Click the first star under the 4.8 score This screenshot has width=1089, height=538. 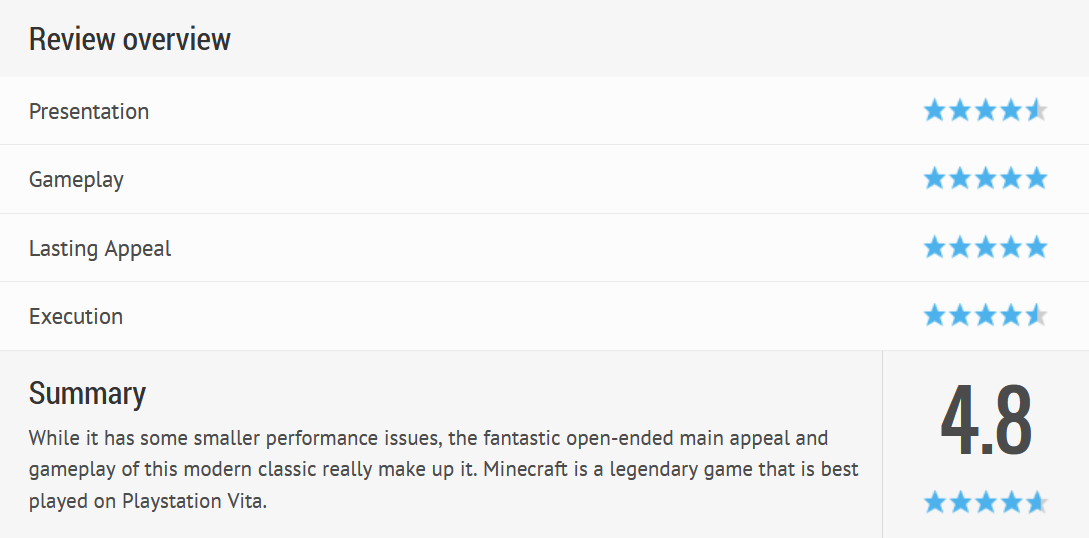[x=935, y=501]
